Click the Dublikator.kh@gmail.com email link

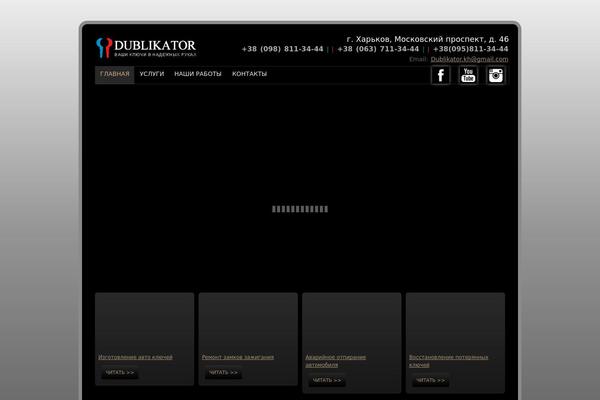click(x=469, y=59)
